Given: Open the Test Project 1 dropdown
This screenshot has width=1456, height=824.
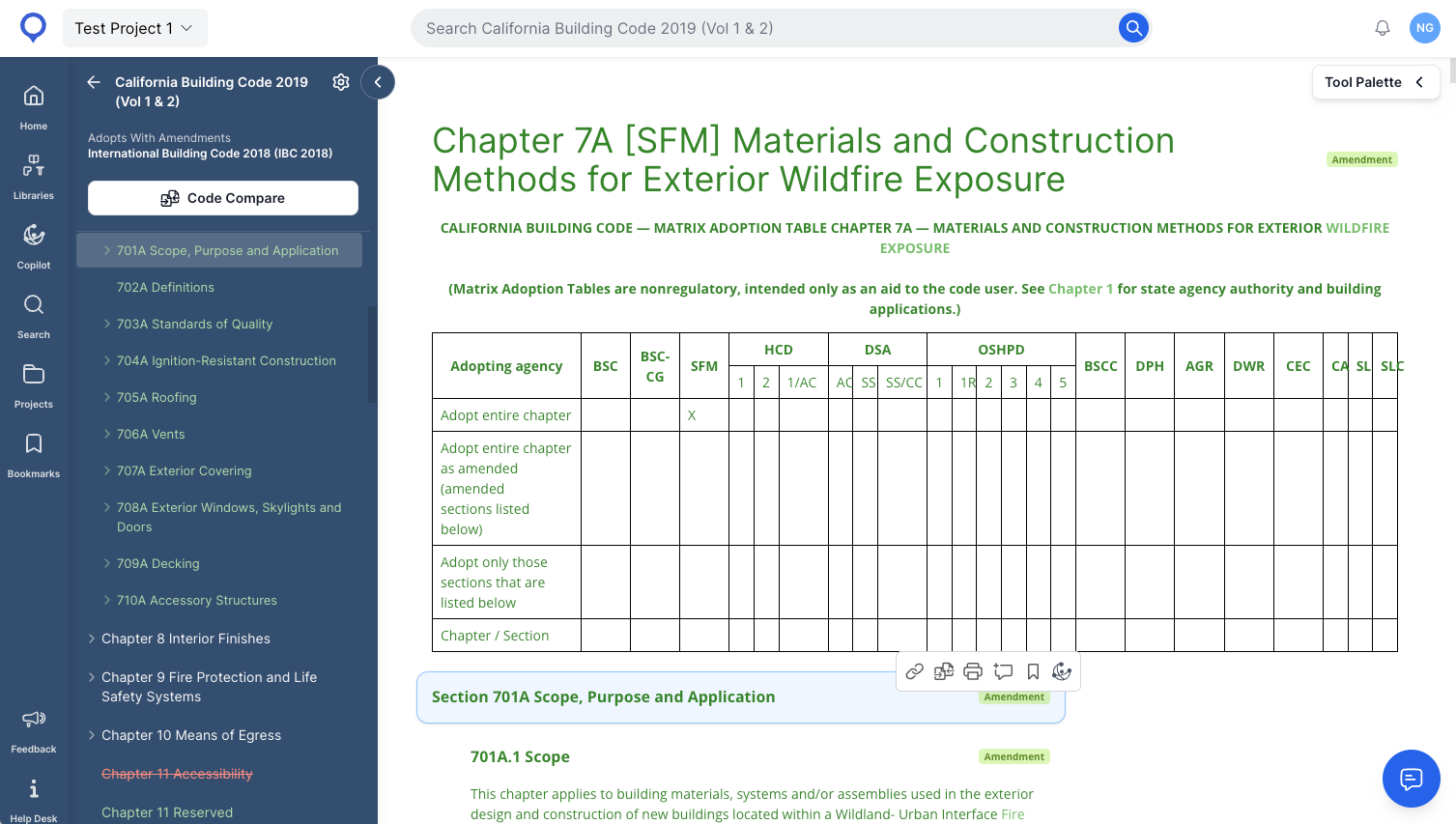Looking at the screenshot, I should click(135, 28).
